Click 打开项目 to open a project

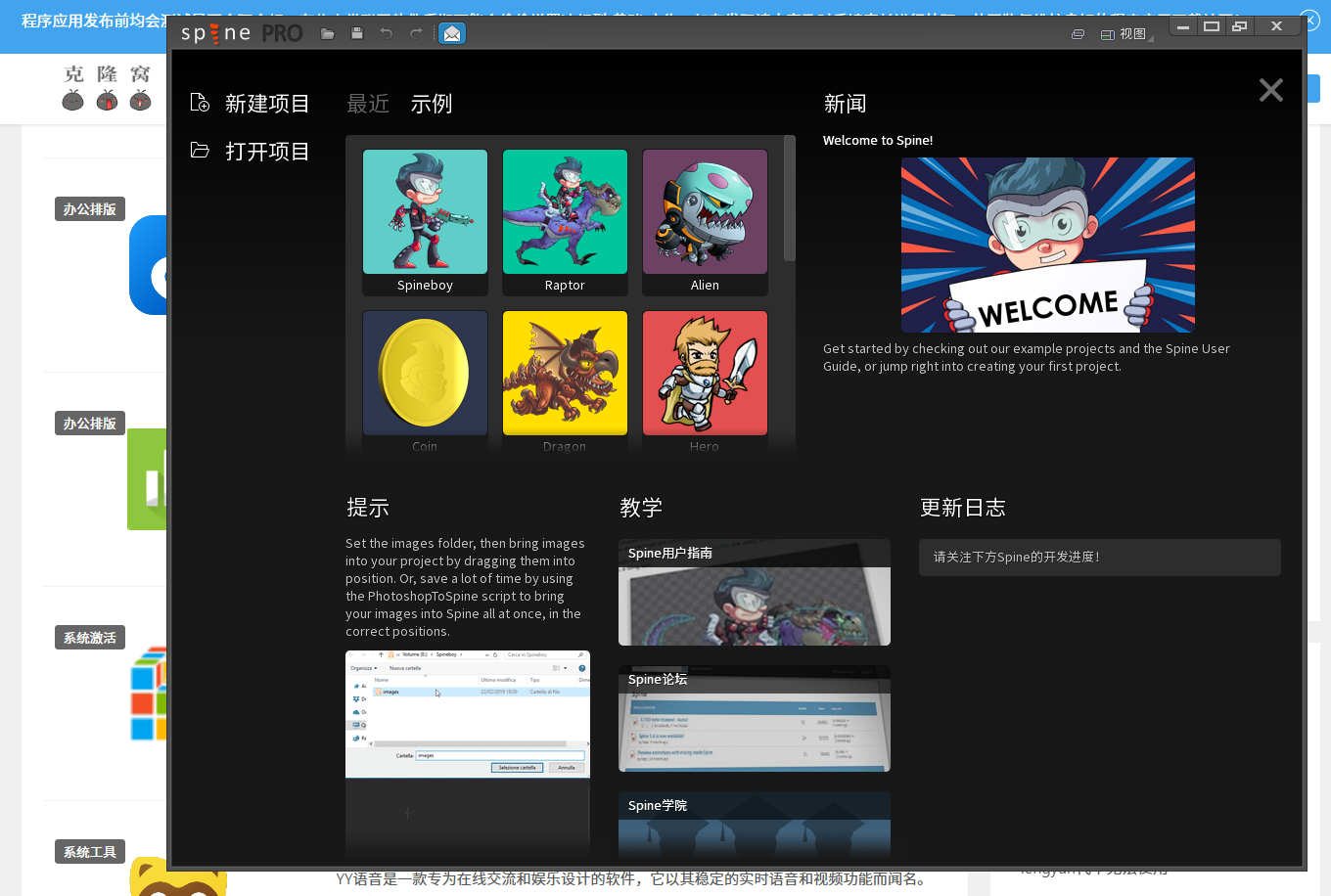(x=267, y=152)
